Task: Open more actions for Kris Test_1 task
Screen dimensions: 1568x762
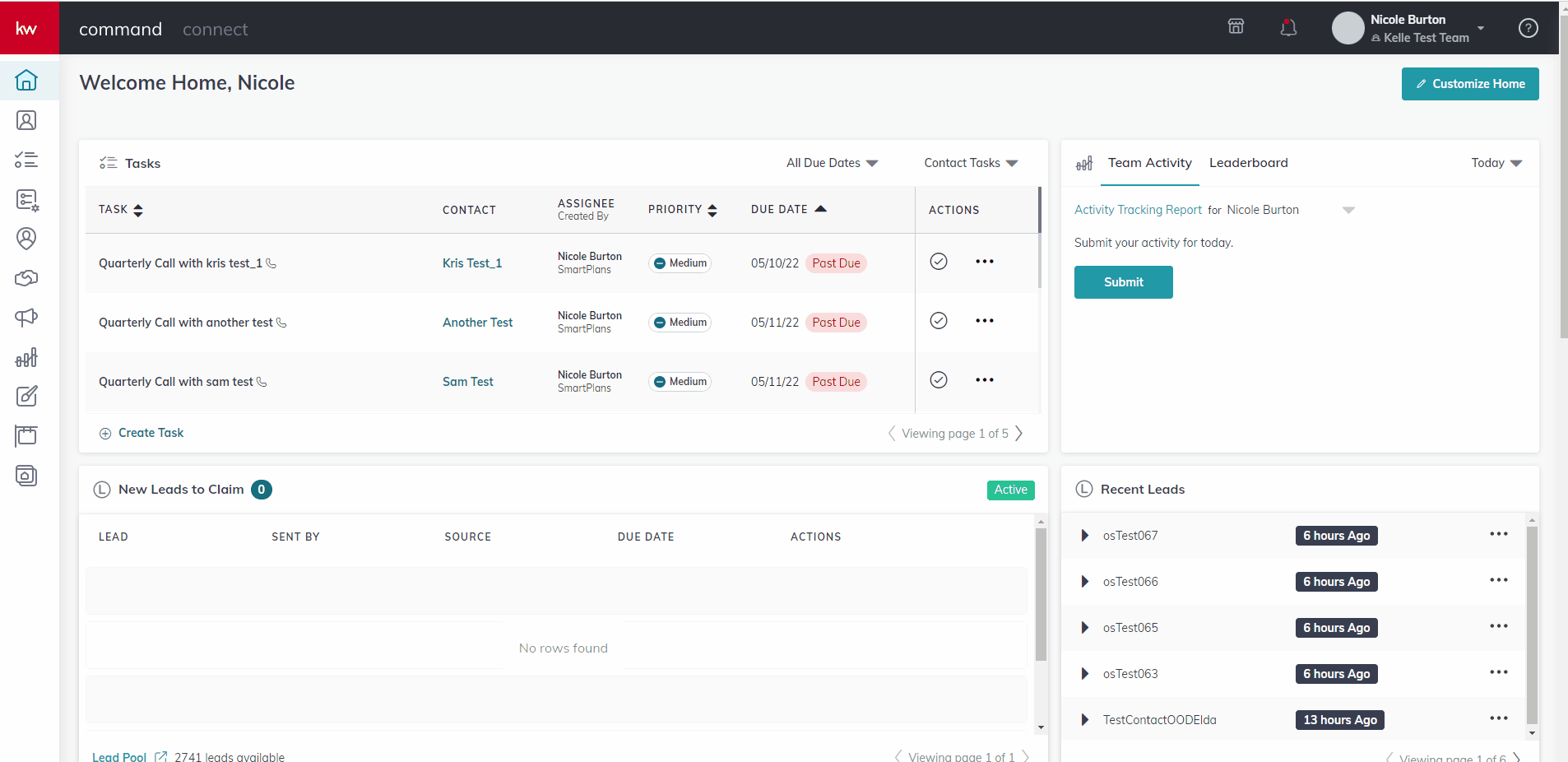Action: 985,262
